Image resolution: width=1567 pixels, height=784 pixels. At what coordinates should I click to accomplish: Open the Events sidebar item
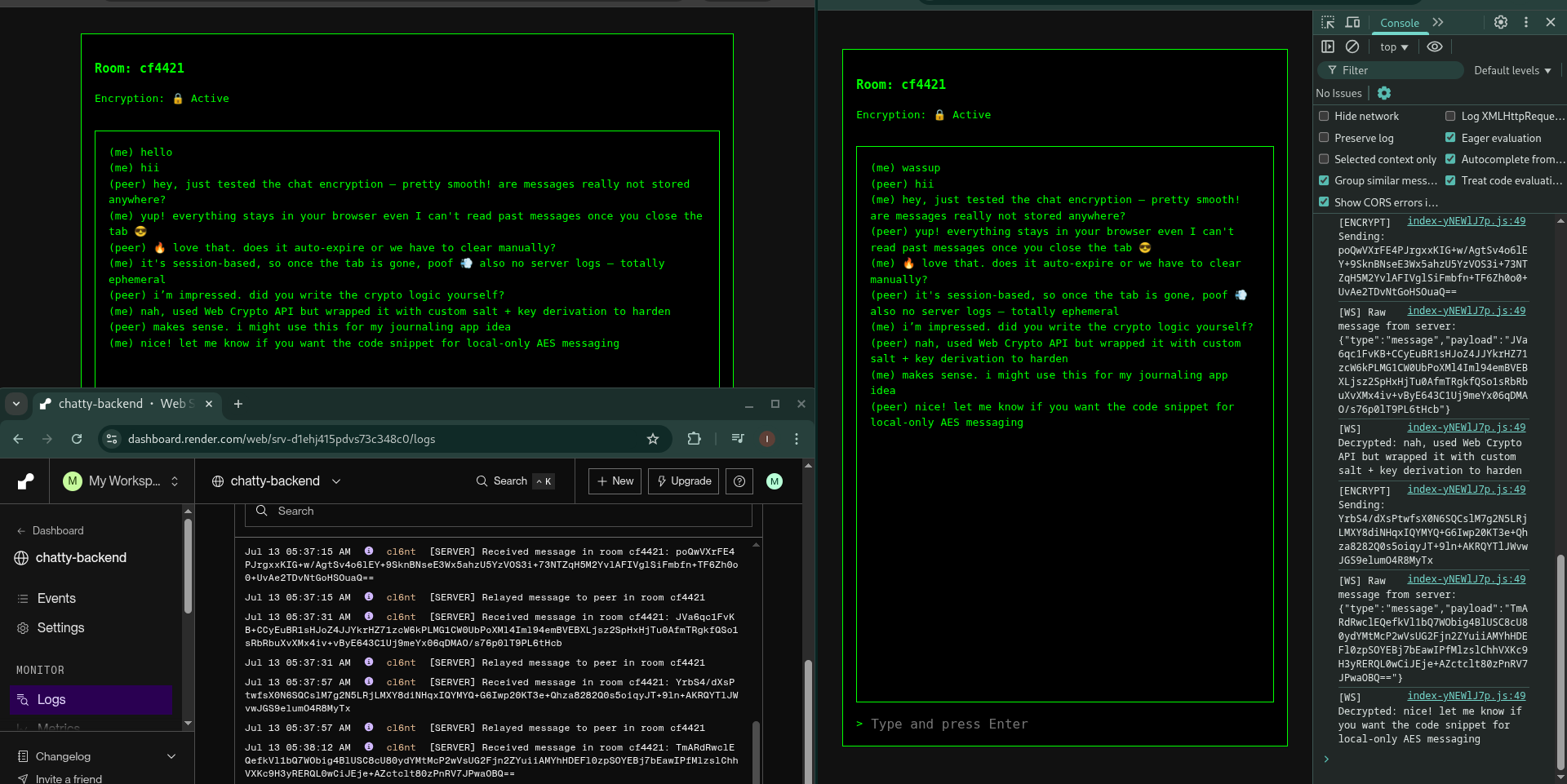(x=56, y=599)
